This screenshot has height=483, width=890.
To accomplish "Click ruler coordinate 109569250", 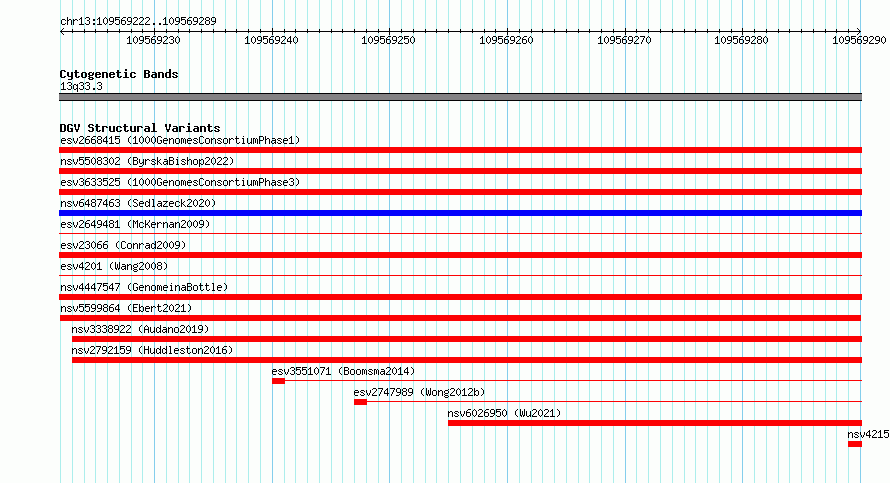I will tap(388, 40).
